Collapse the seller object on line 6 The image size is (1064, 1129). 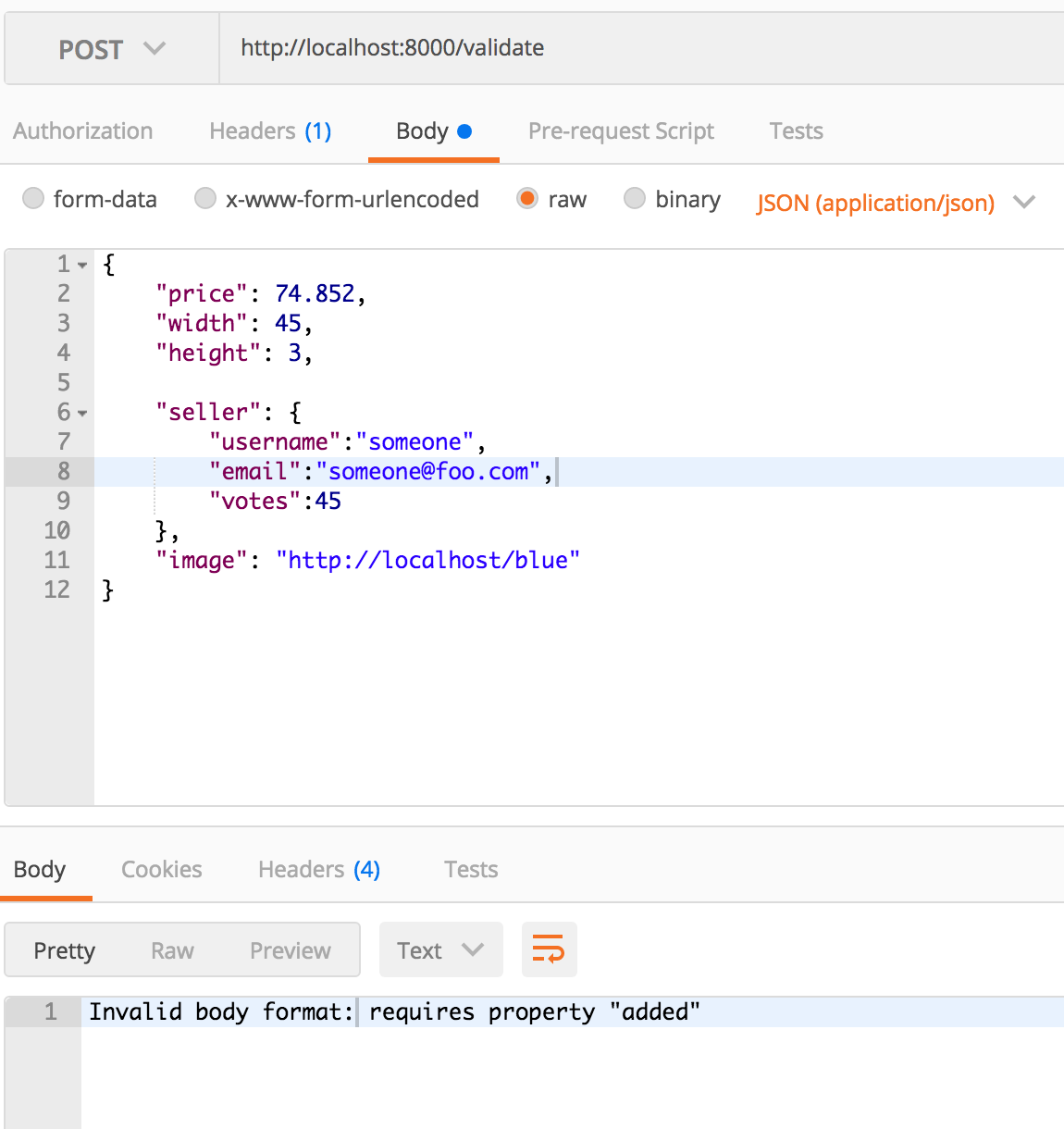pos(83,413)
